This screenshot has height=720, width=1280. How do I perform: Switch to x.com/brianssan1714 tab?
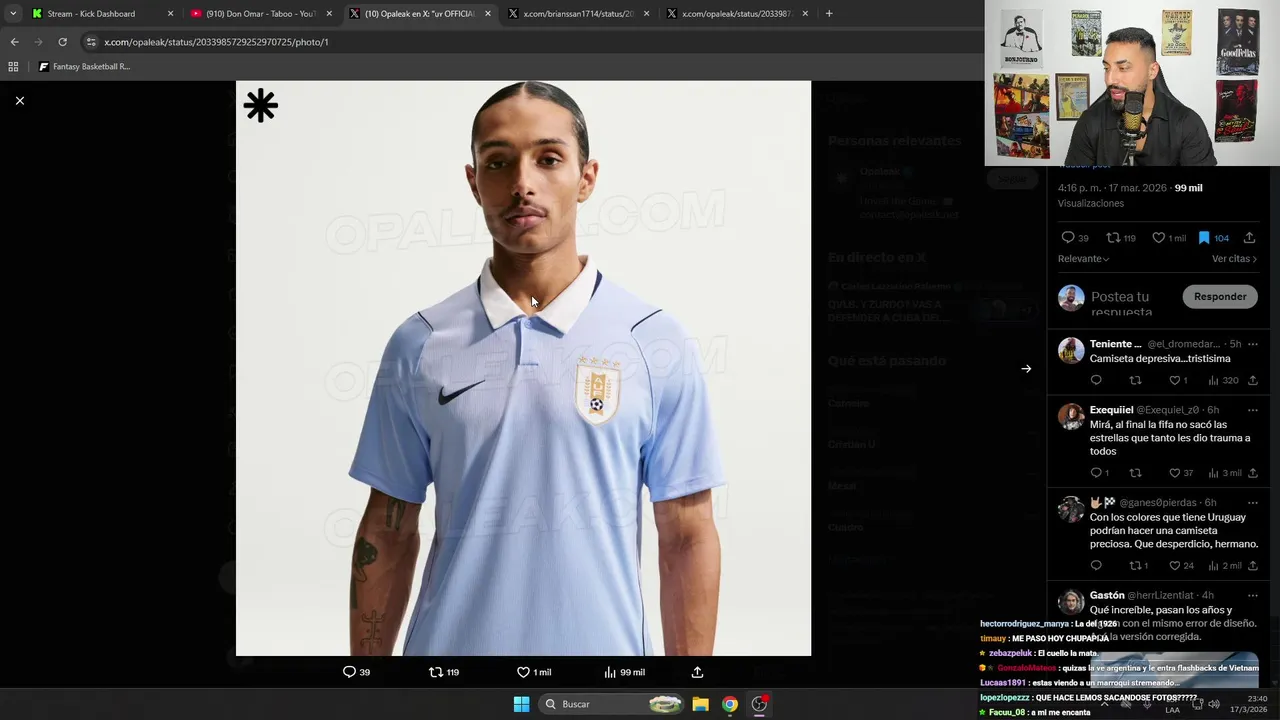click(x=578, y=14)
